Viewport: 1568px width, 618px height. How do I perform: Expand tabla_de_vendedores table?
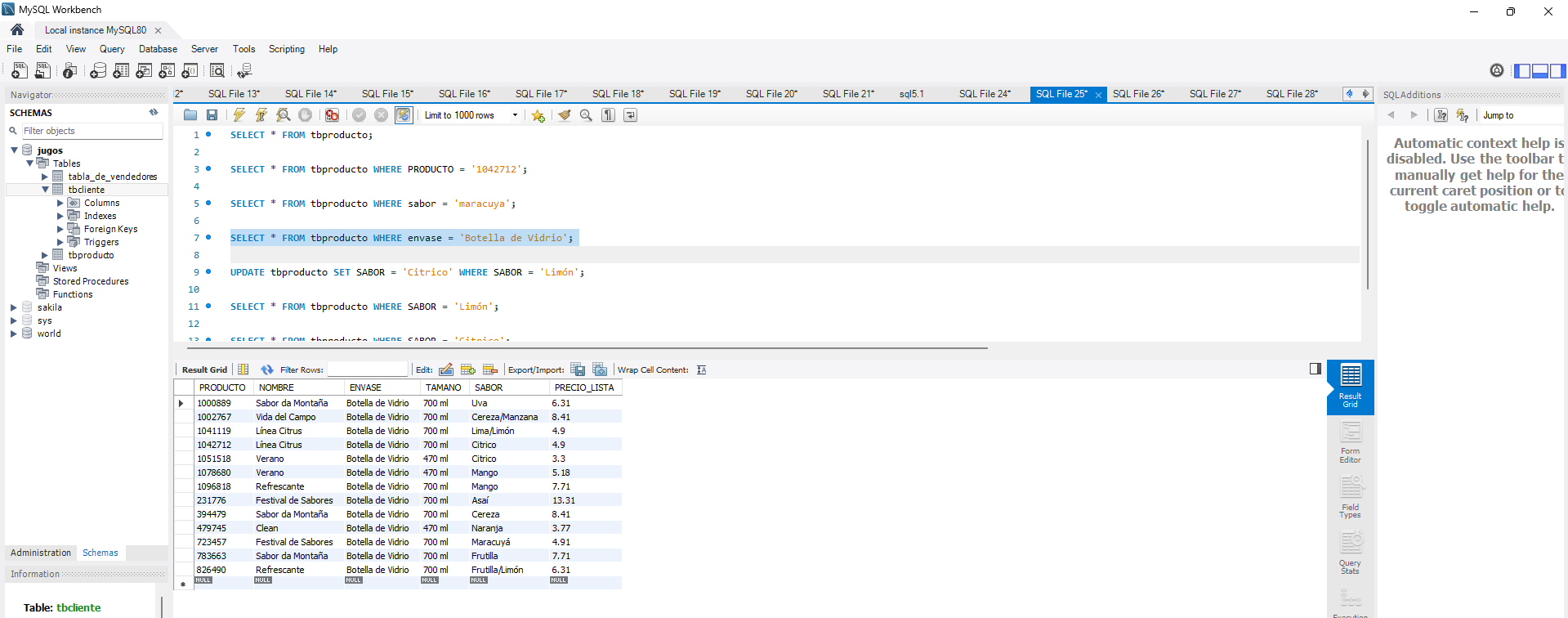point(45,177)
